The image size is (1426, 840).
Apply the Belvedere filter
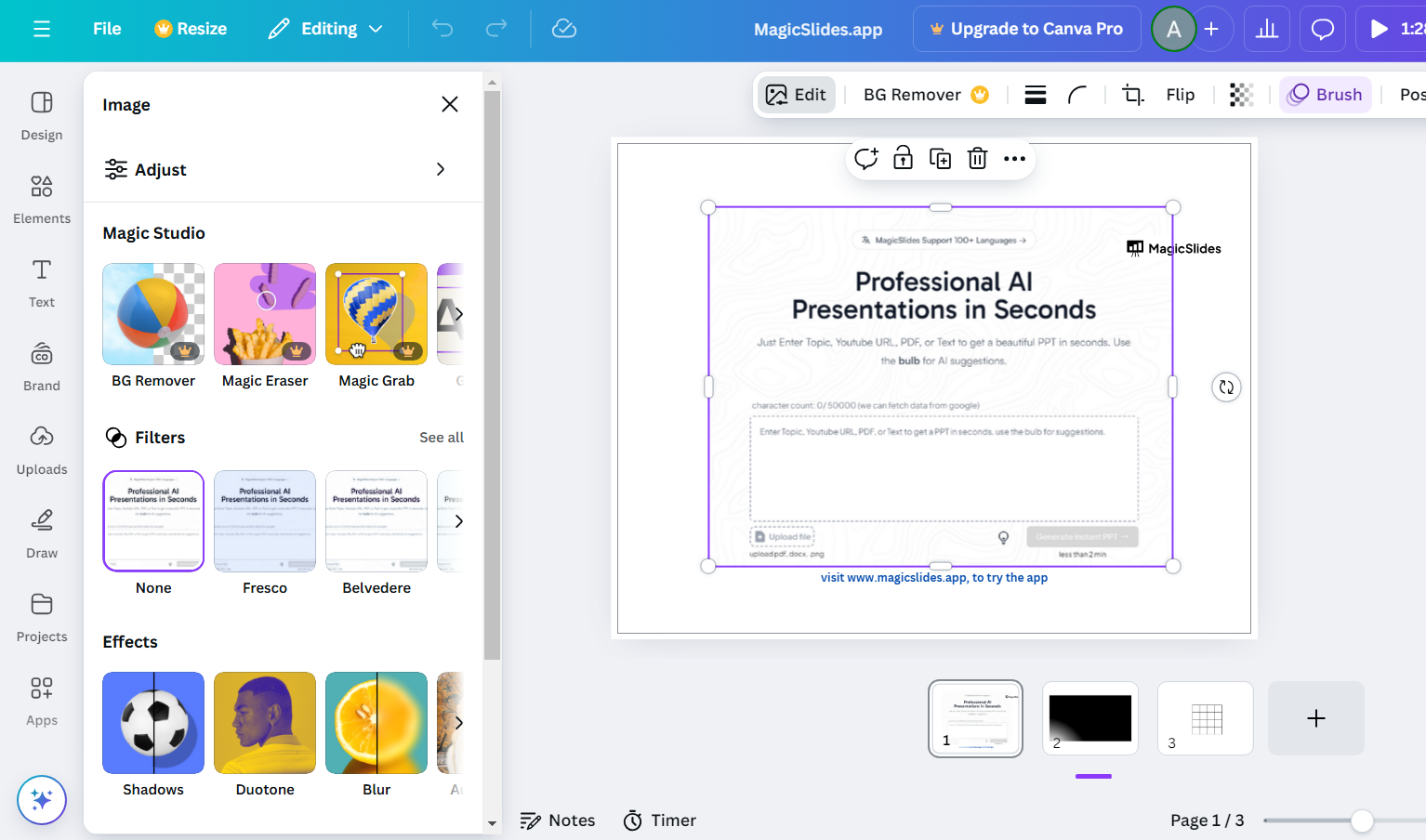tap(376, 533)
